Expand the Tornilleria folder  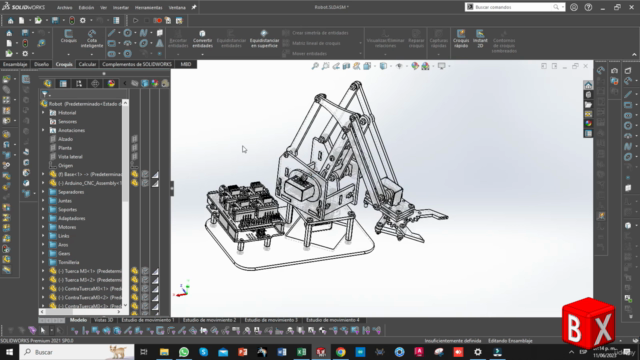(x=43, y=262)
